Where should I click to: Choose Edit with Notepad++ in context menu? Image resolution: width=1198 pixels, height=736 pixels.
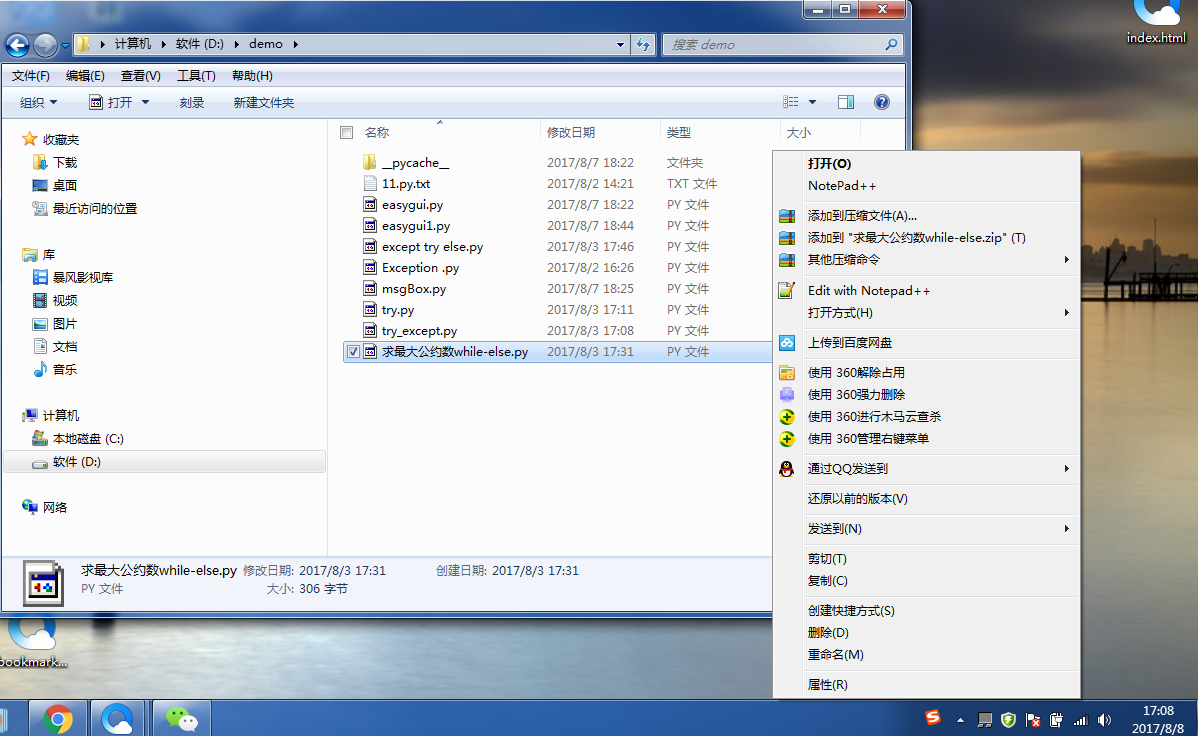(x=869, y=290)
